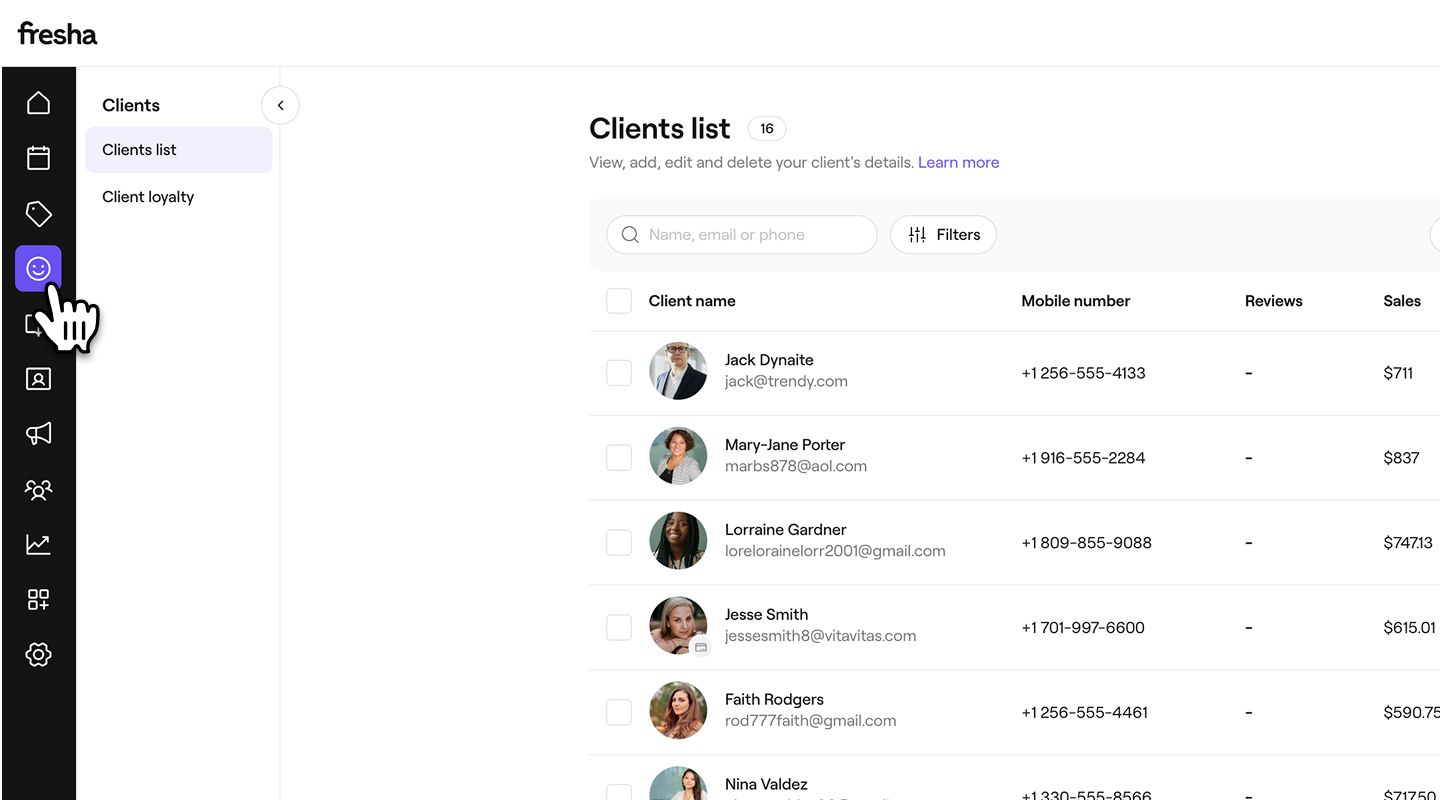Image resolution: width=1440 pixels, height=800 pixels.
Task: Click the $747.13 sales value
Action: tap(1408, 543)
